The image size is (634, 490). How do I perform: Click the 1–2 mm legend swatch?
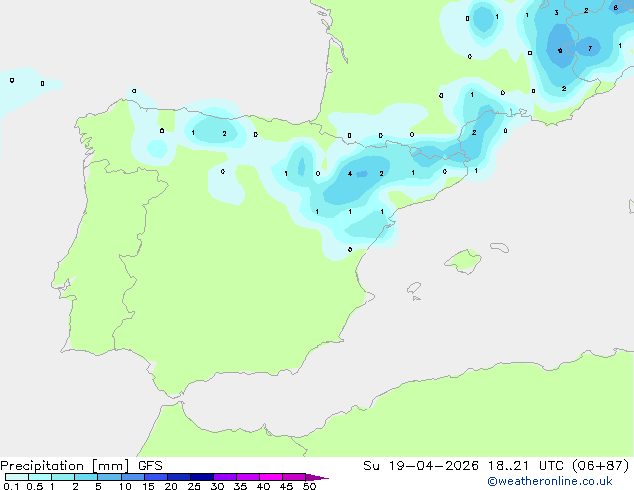(x=63, y=477)
